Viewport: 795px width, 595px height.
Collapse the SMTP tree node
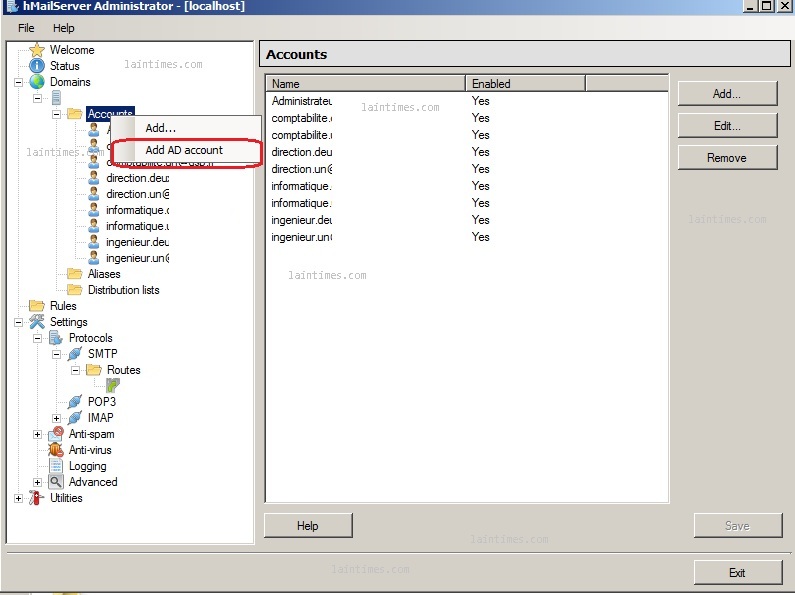[x=56, y=354]
